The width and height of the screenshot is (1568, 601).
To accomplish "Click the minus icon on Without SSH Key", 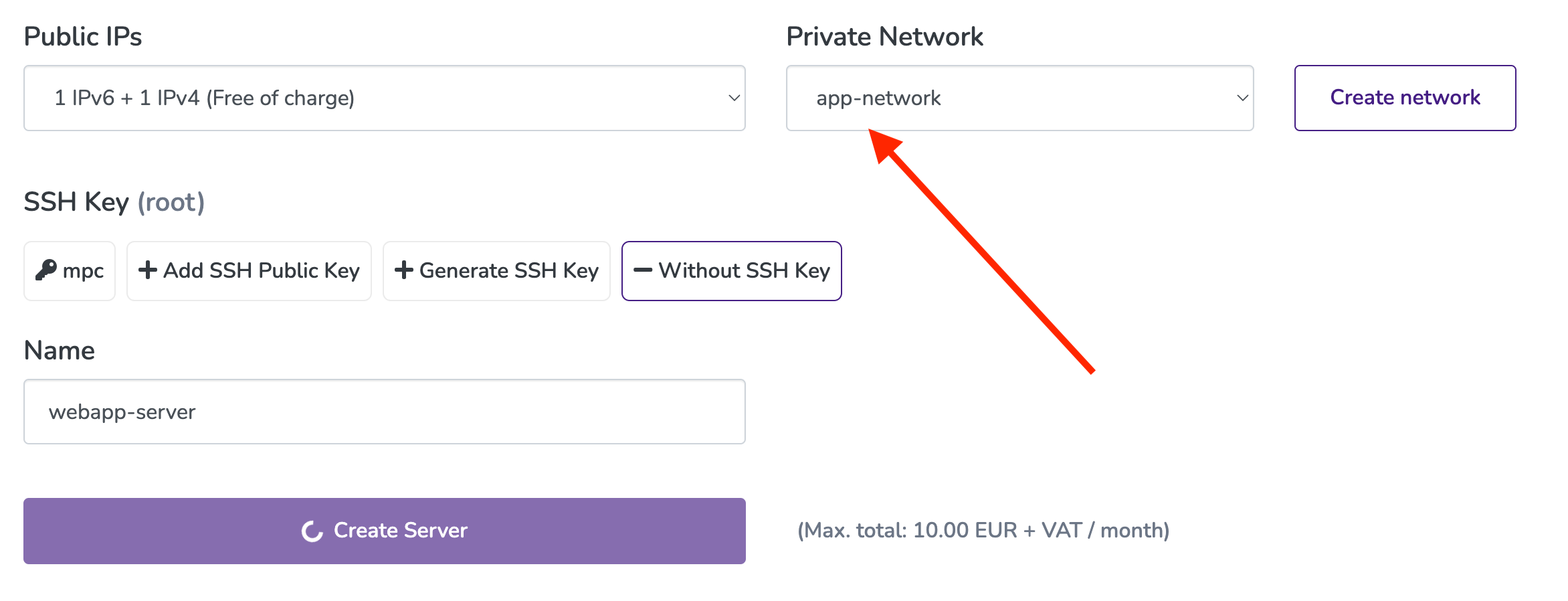I will pyautogui.click(x=644, y=270).
